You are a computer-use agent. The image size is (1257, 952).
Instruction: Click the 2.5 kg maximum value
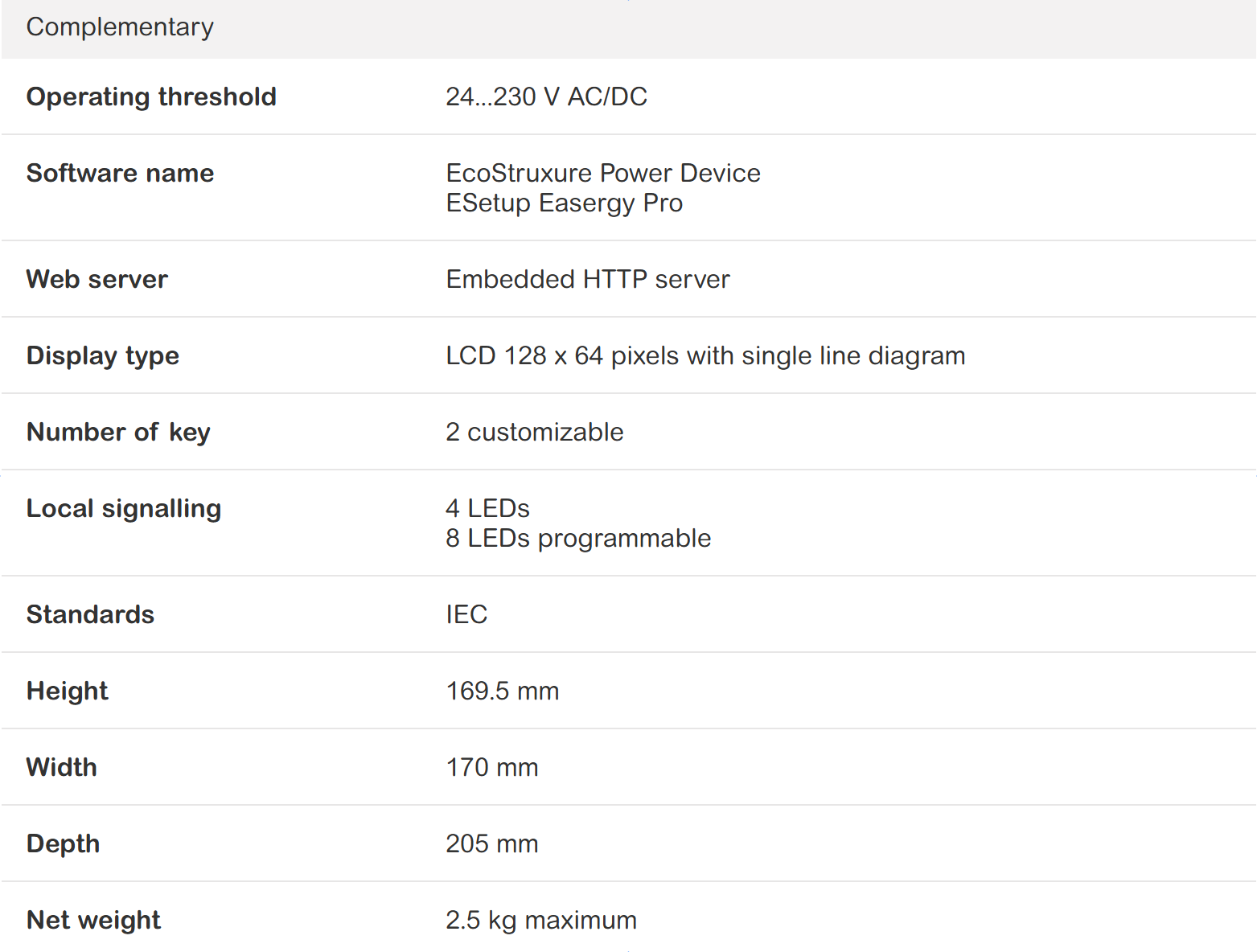pos(540,920)
